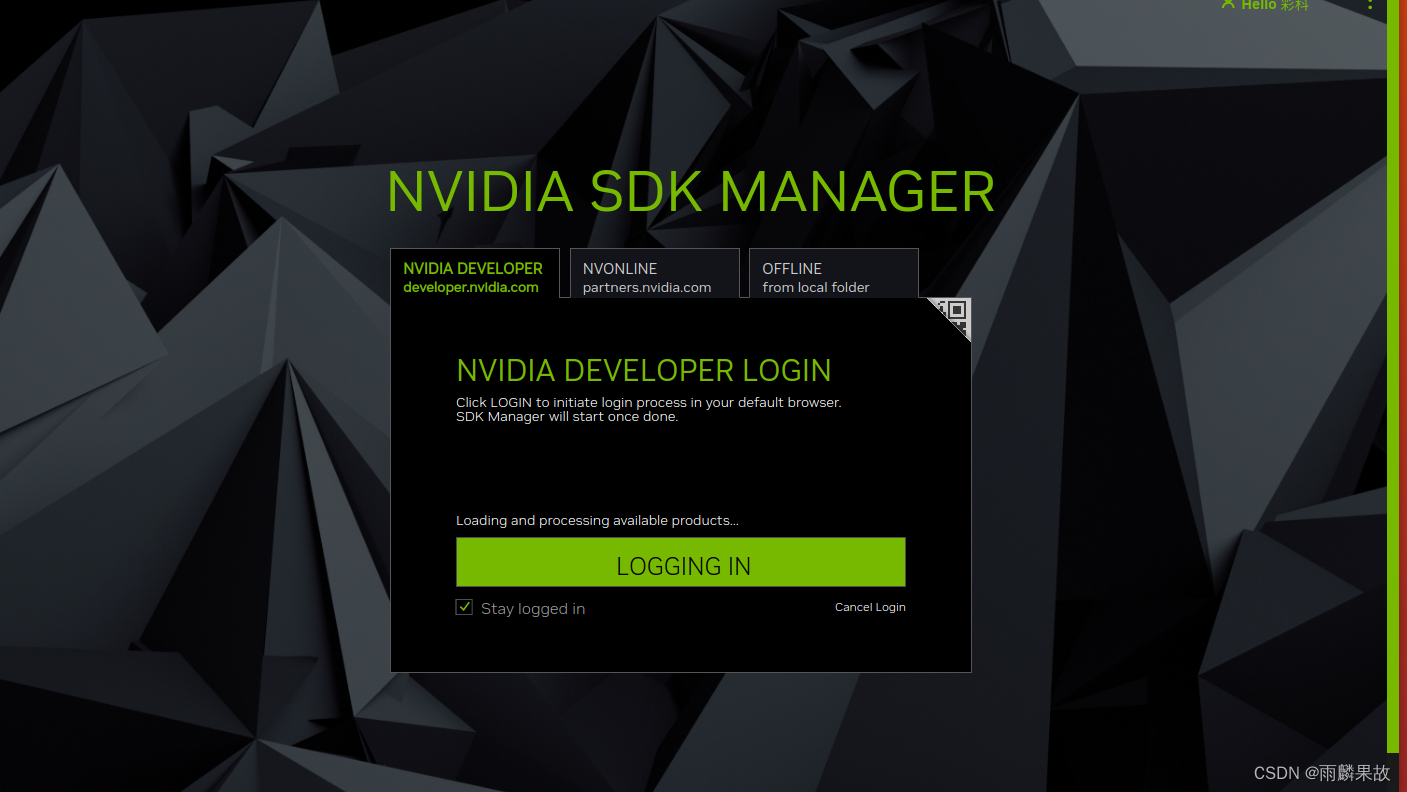
Task: Click the loading products progress message
Action: click(x=597, y=520)
